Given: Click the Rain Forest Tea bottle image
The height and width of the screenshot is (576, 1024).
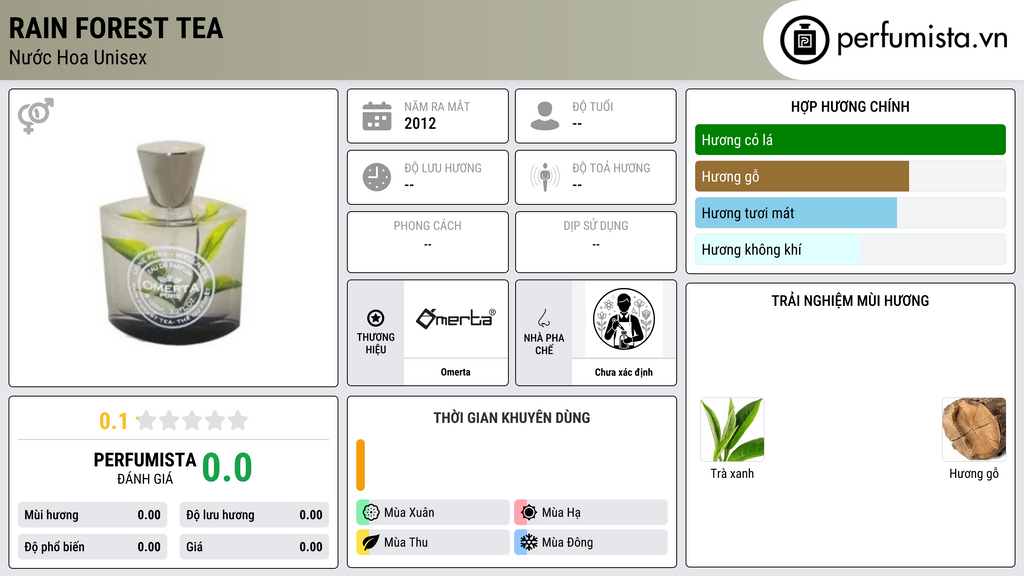Looking at the screenshot, I should [173, 243].
